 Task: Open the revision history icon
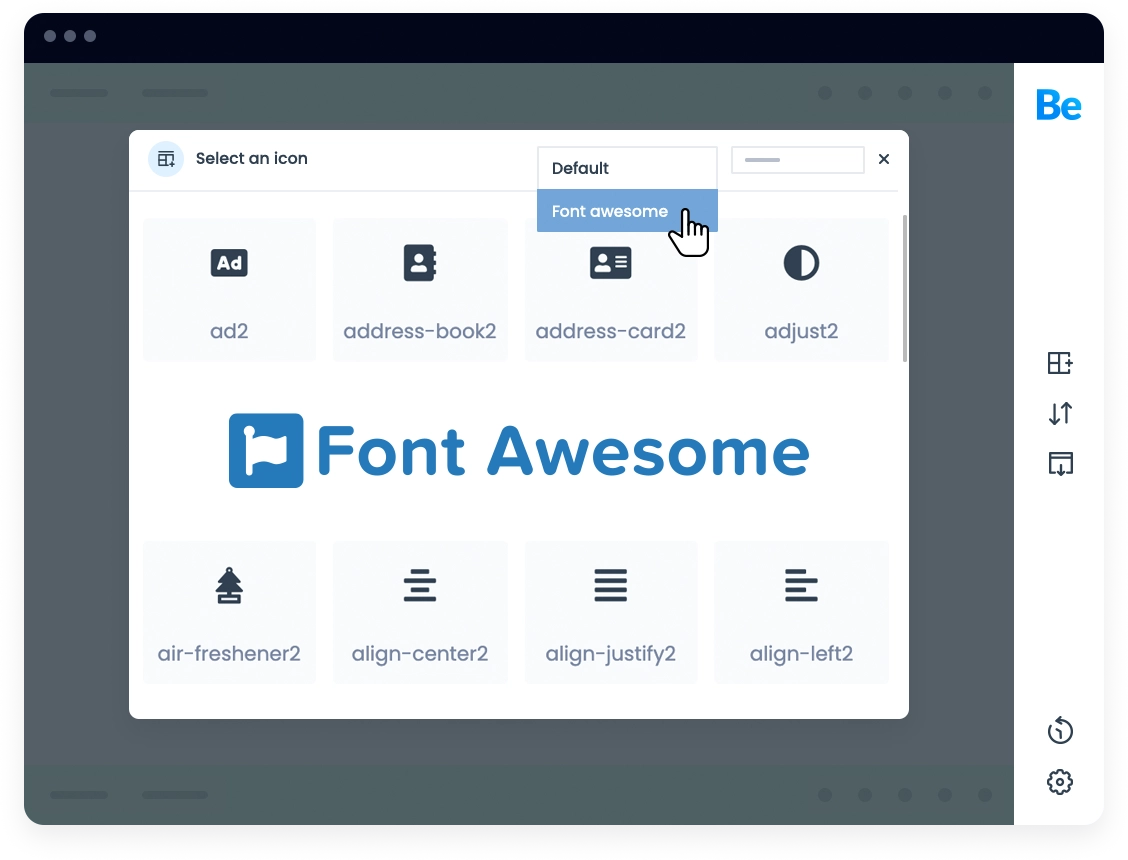point(1060,731)
